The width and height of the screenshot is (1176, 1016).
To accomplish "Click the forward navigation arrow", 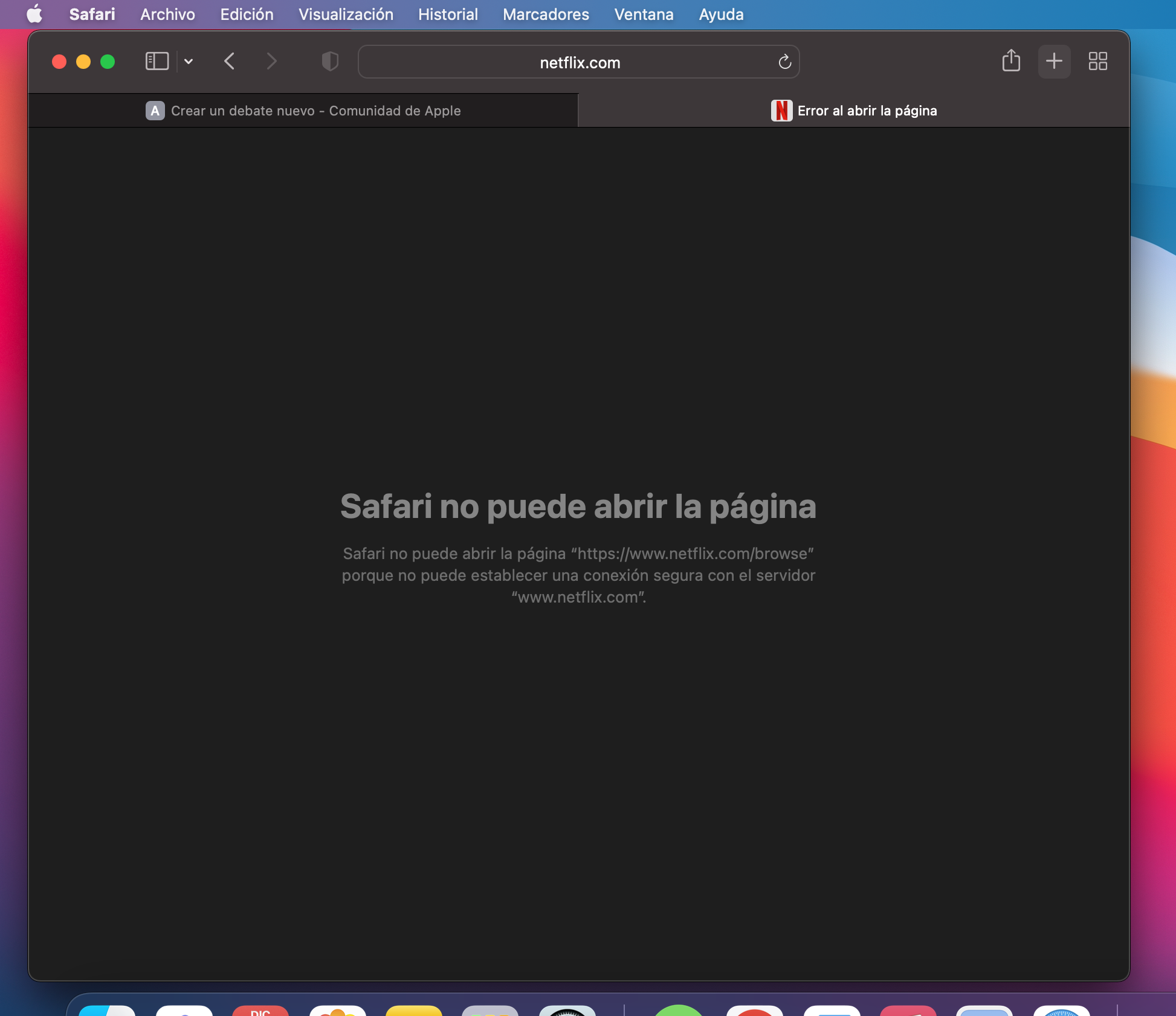I will (271, 62).
